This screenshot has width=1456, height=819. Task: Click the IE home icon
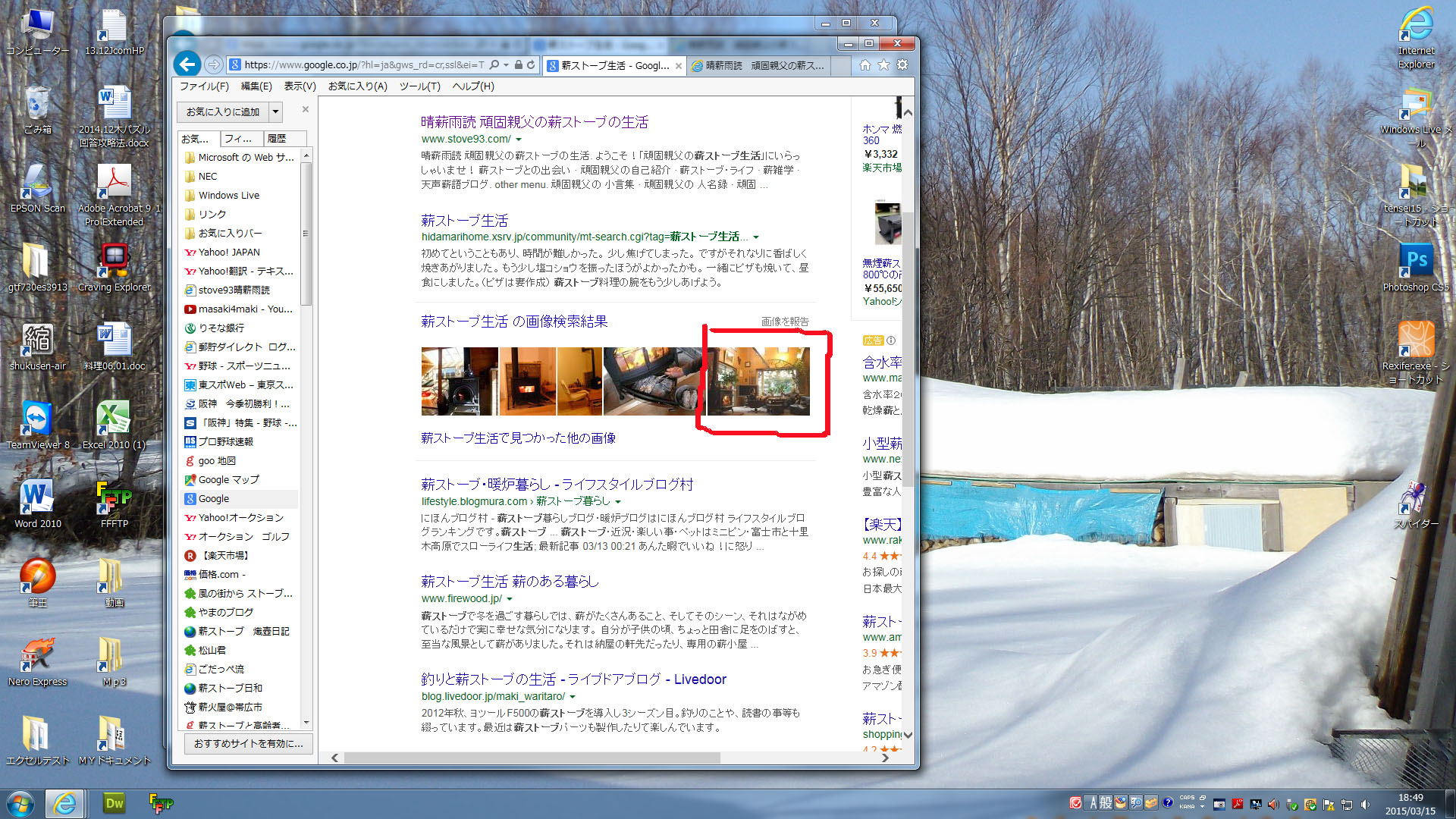point(865,65)
